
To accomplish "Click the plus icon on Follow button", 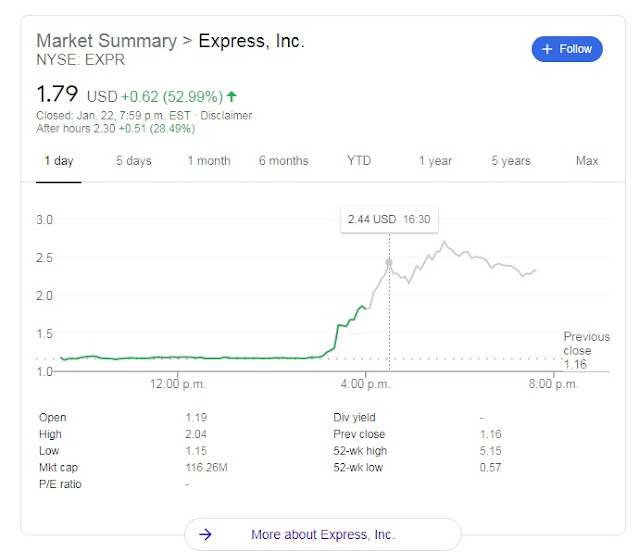I will coord(546,49).
